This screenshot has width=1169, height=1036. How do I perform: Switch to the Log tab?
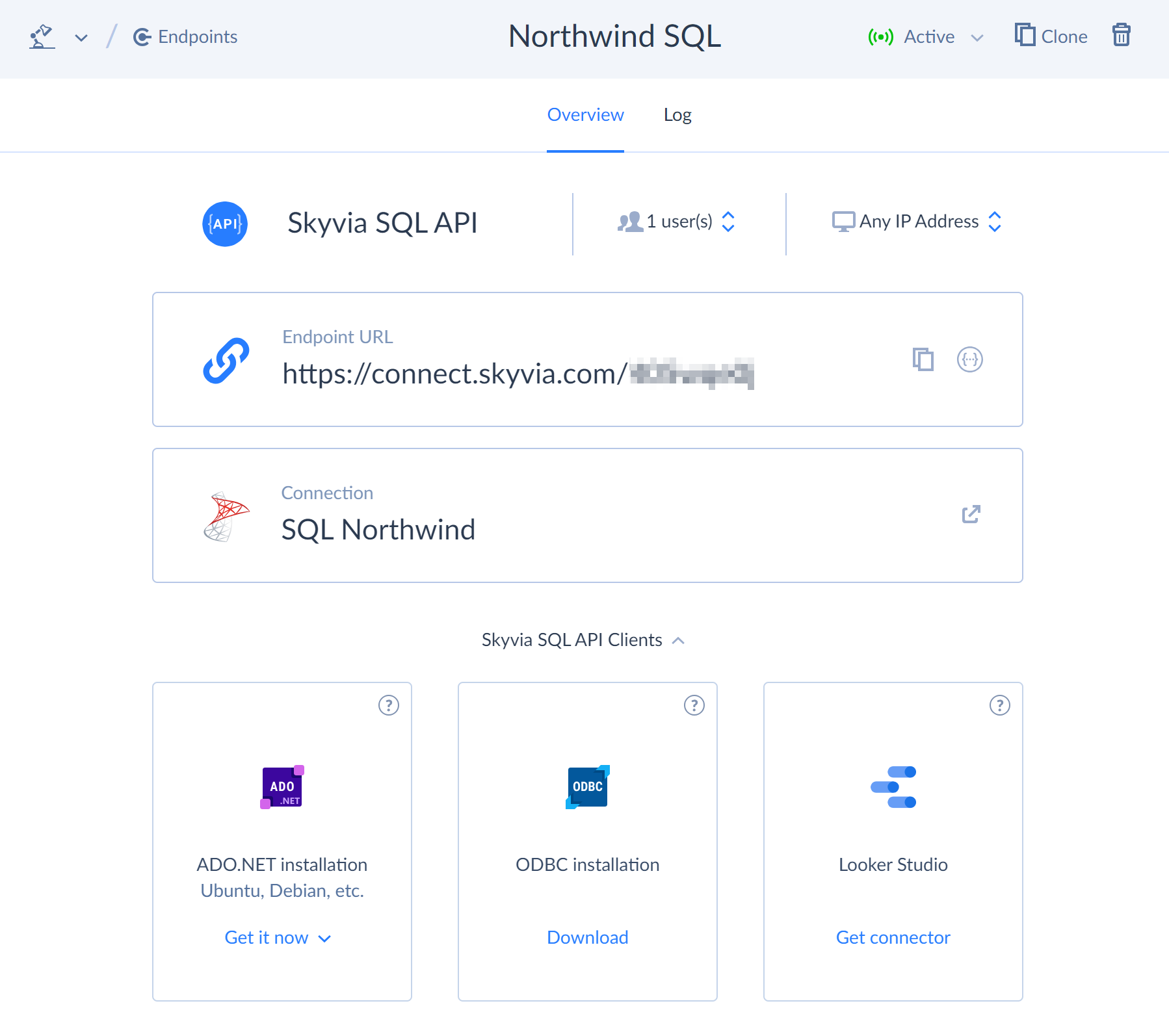click(677, 115)
